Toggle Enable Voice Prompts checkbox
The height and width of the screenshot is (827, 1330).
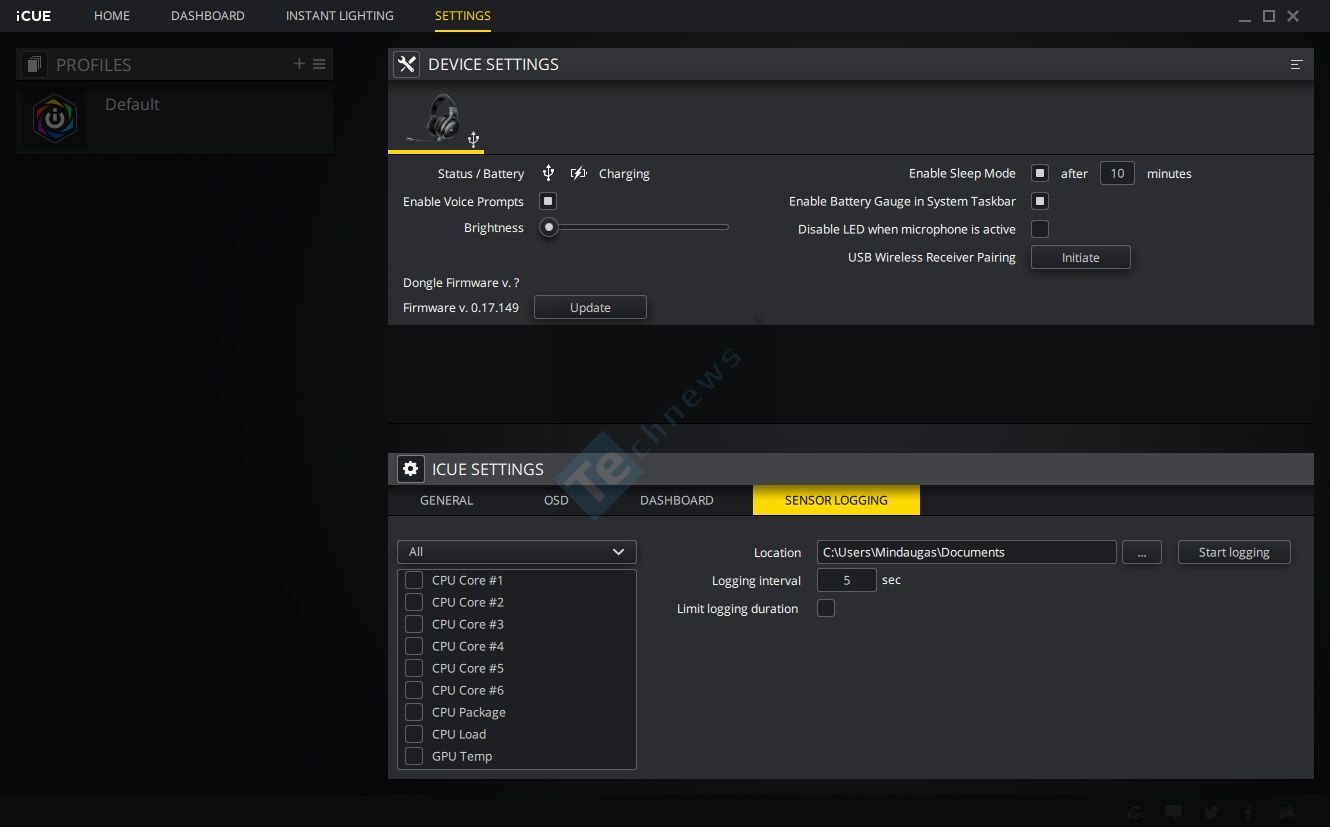548,201
